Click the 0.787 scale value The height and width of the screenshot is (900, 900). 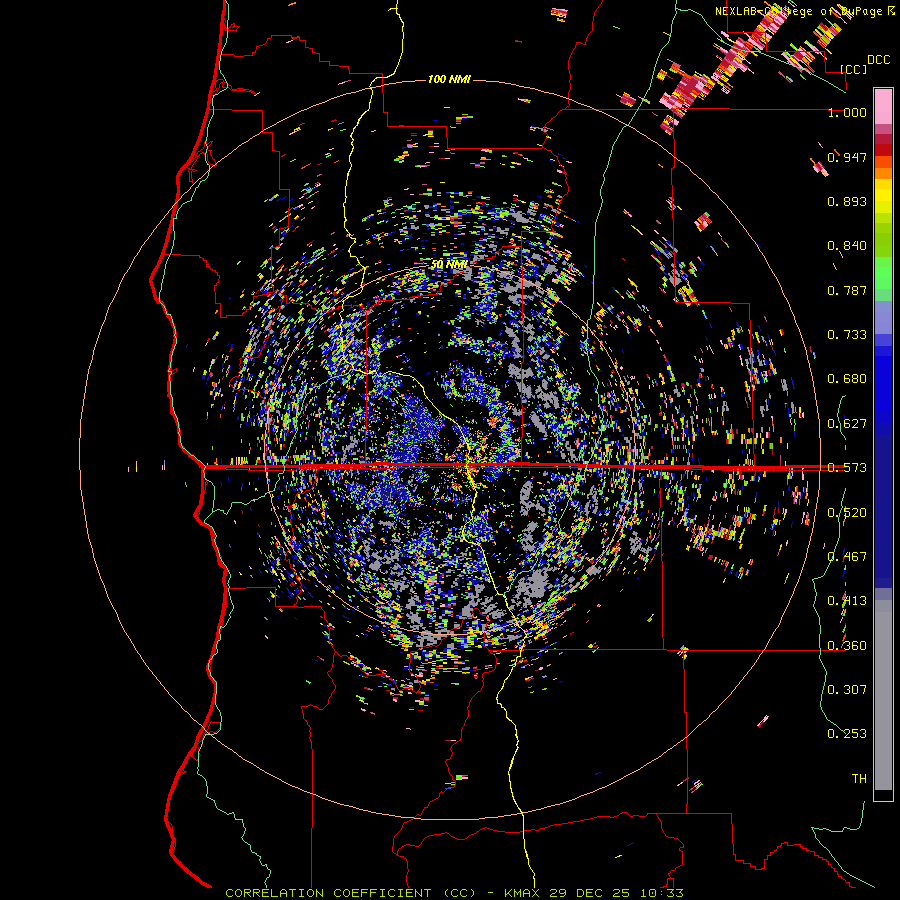(x=847, y=290)
